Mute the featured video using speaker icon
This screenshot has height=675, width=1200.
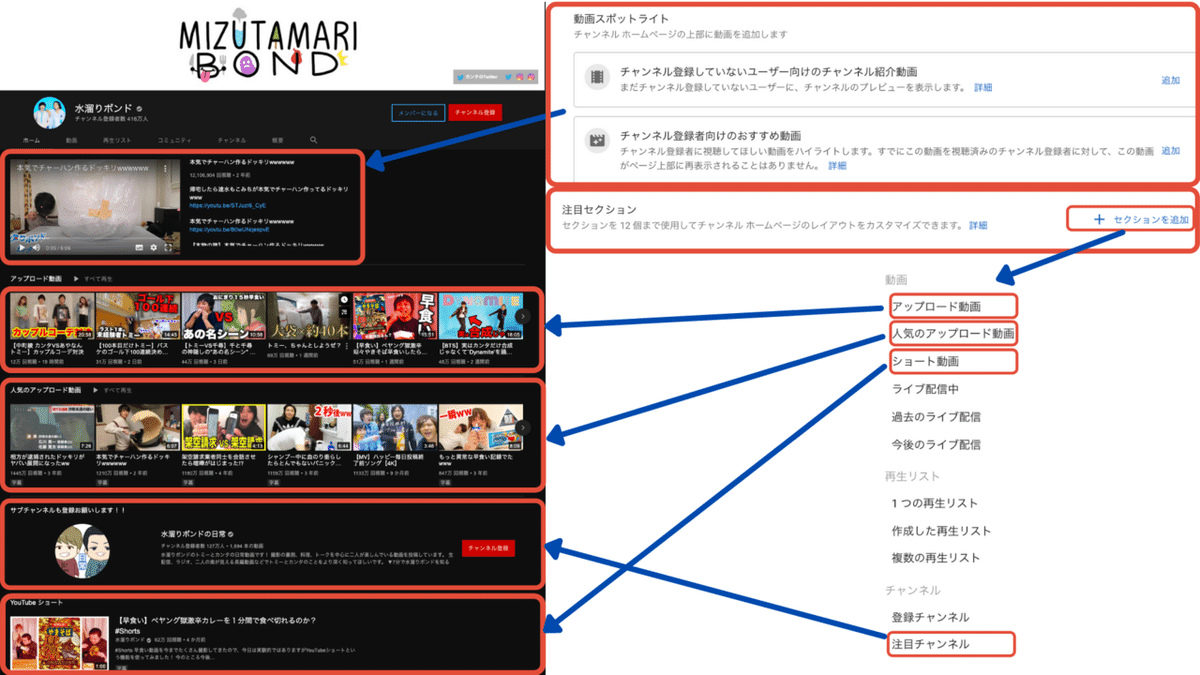pos(35,247)
